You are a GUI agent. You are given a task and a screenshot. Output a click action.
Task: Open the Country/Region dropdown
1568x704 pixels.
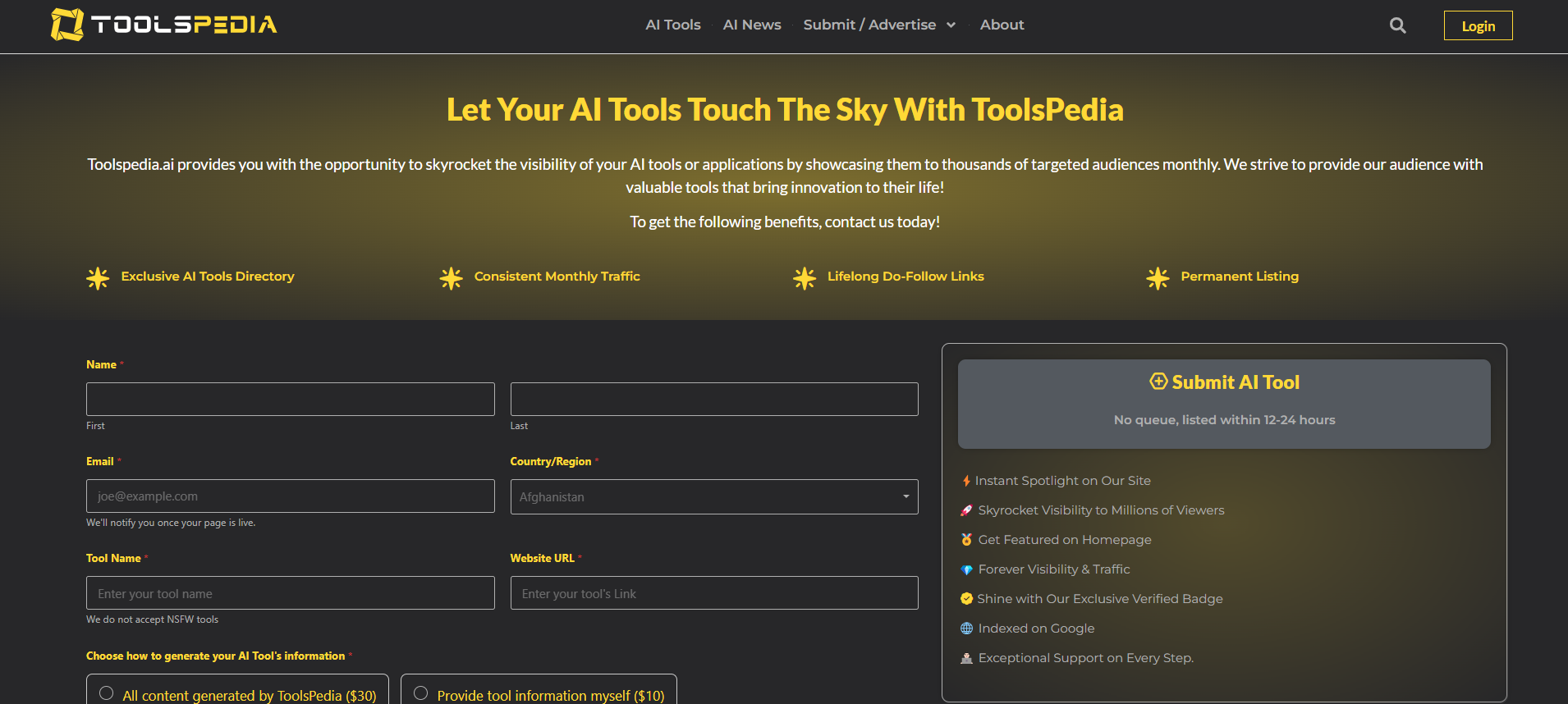[714, 497]
